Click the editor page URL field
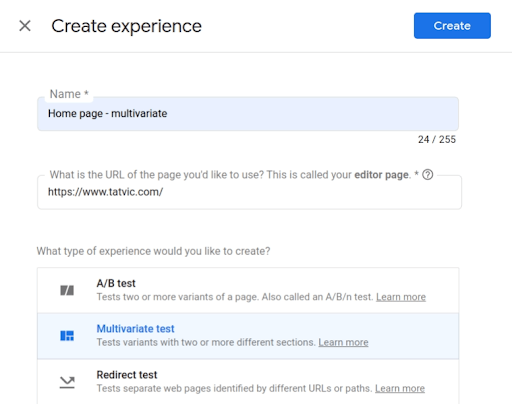This screenshot has width=512, height=404. pyautogui.click(x=249, y=192)
